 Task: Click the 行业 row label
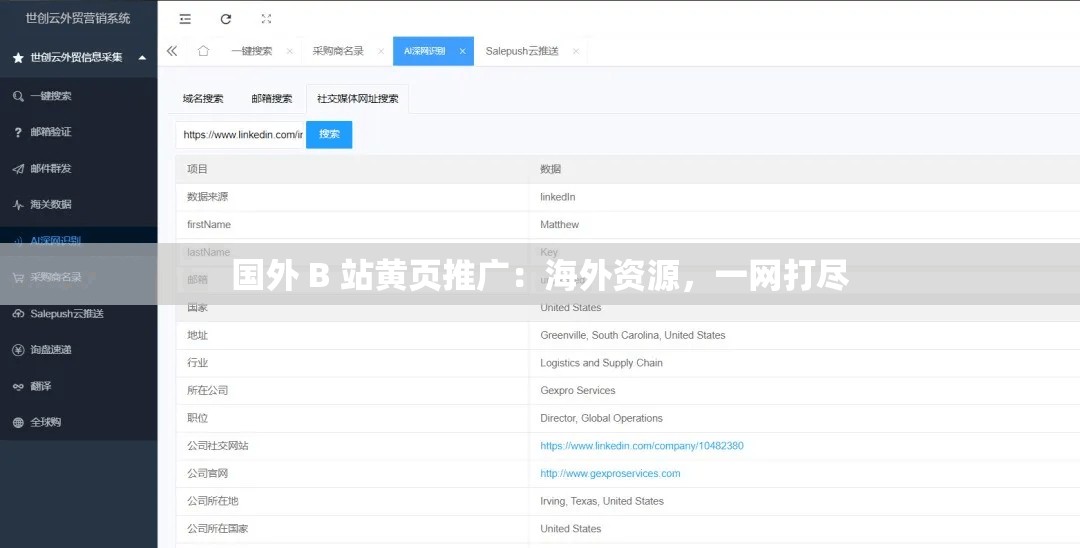[197, 363]
